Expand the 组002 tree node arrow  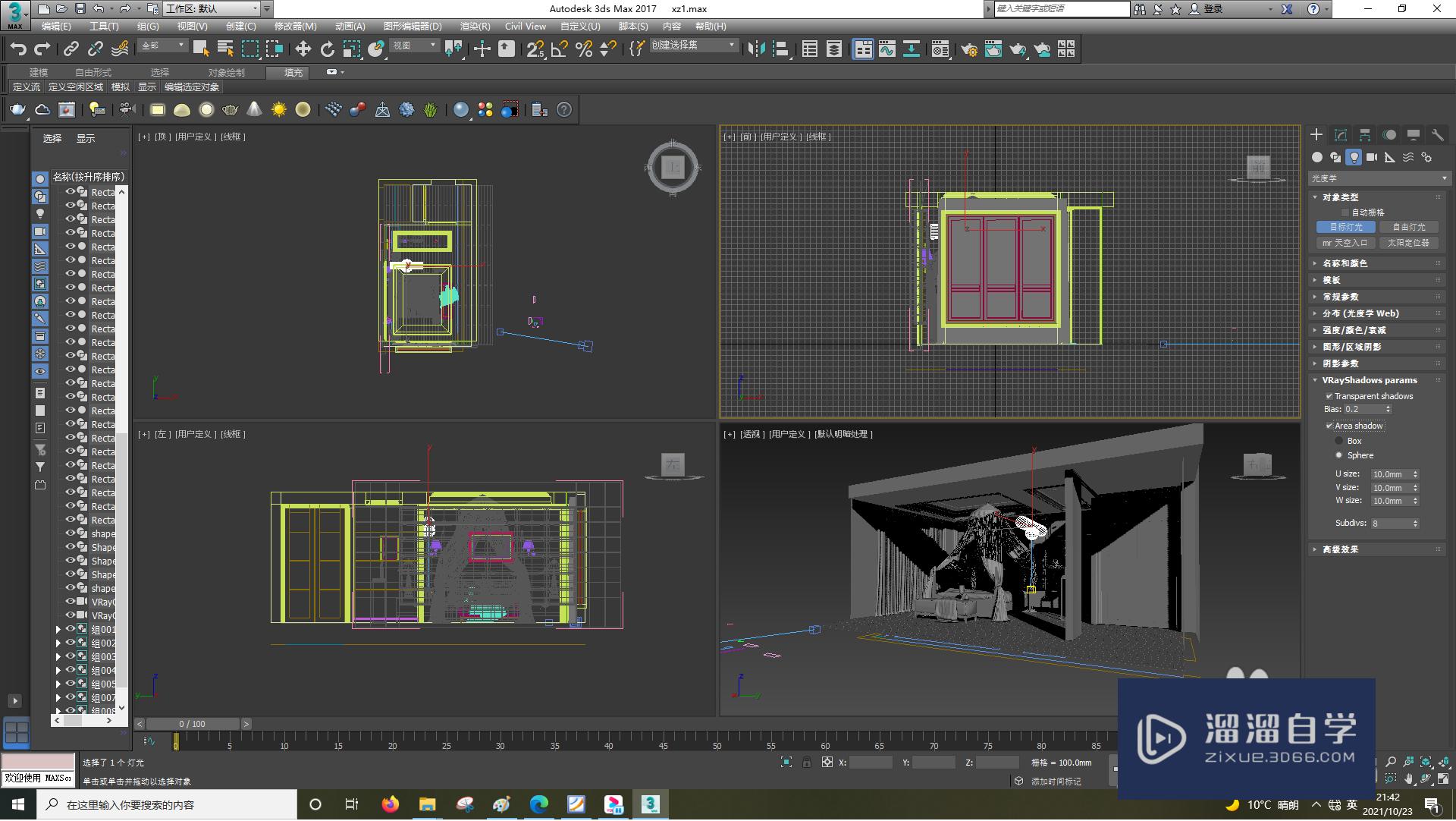tap(58, 643)
